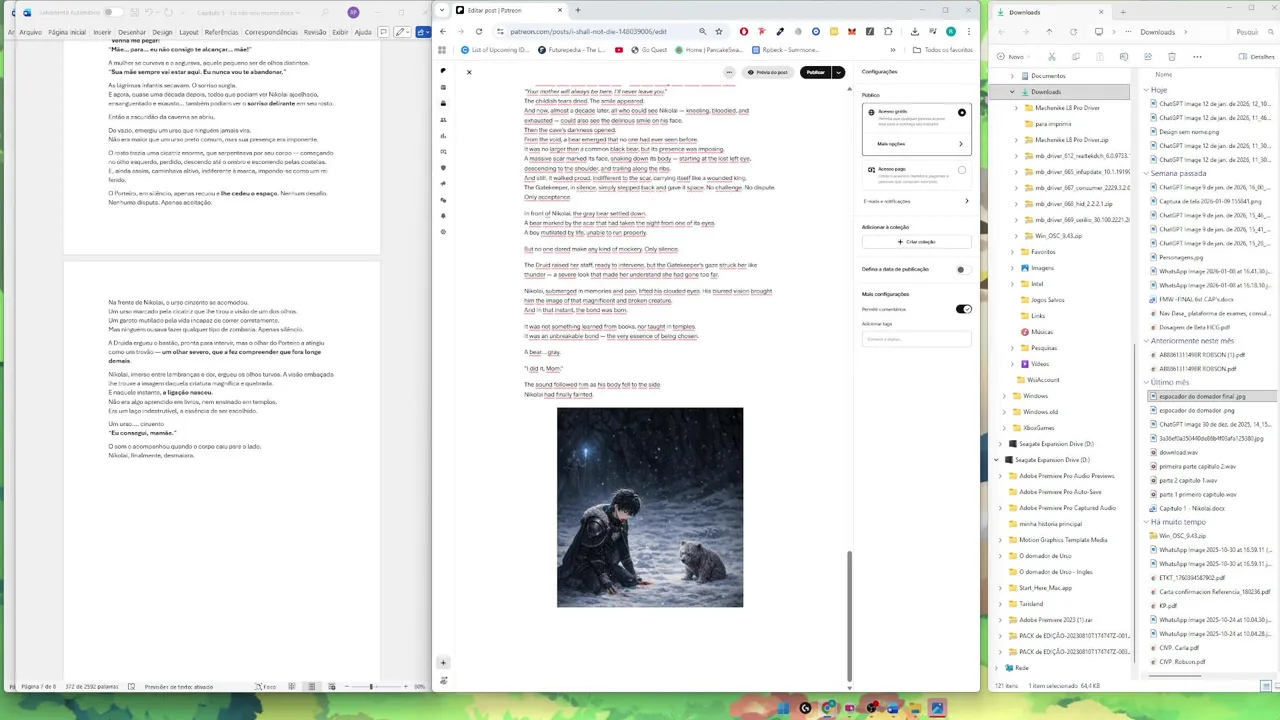Expand the Documentos tree node in Explorer

[1013, 76]
